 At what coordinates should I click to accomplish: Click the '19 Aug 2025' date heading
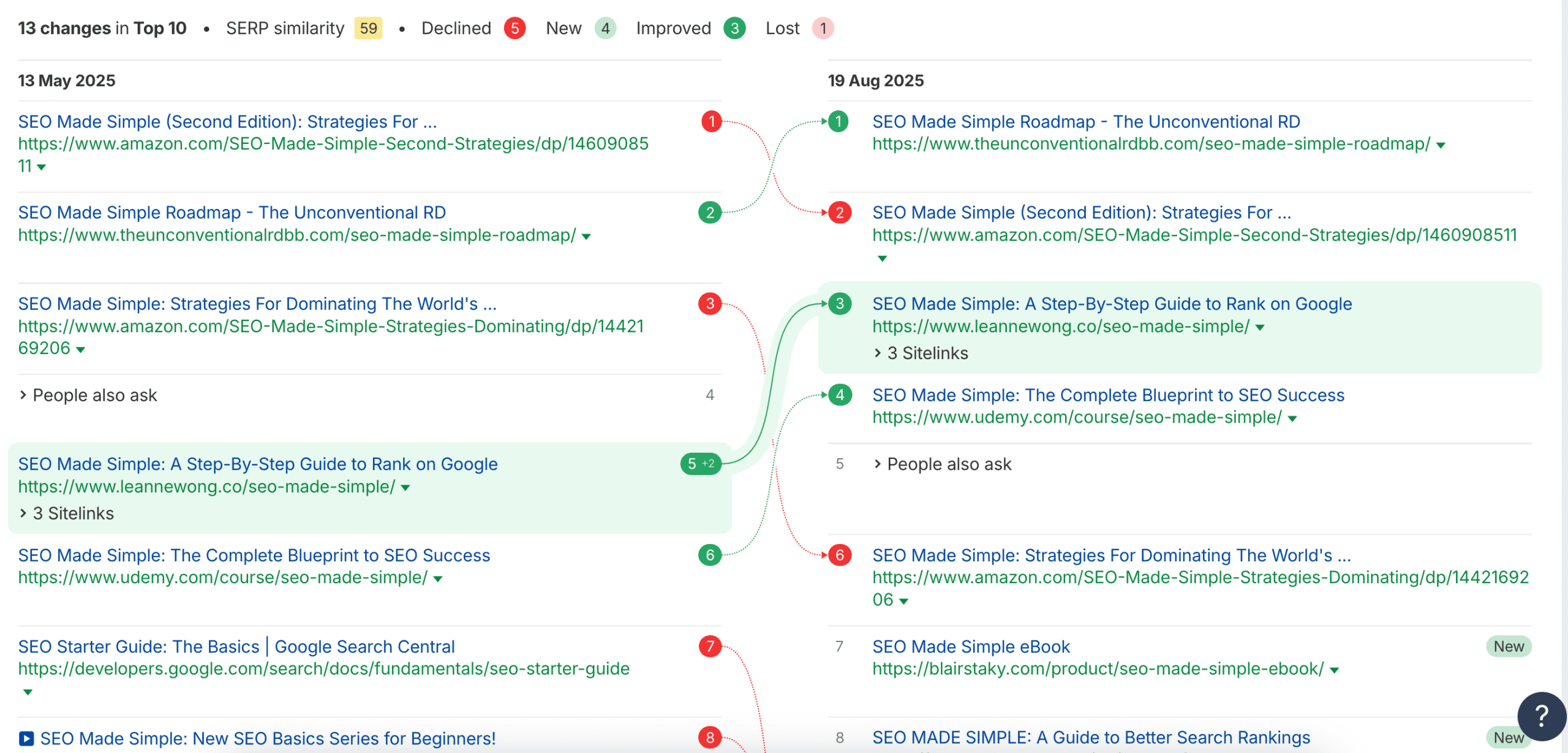click(x=876, y=81)
